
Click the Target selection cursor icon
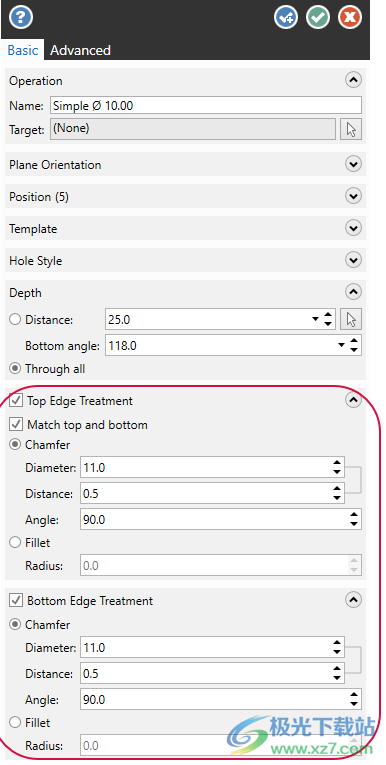[351, 129]
